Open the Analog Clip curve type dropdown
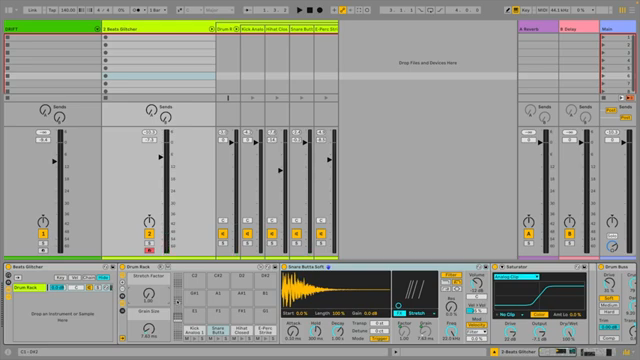 [516, 277]
